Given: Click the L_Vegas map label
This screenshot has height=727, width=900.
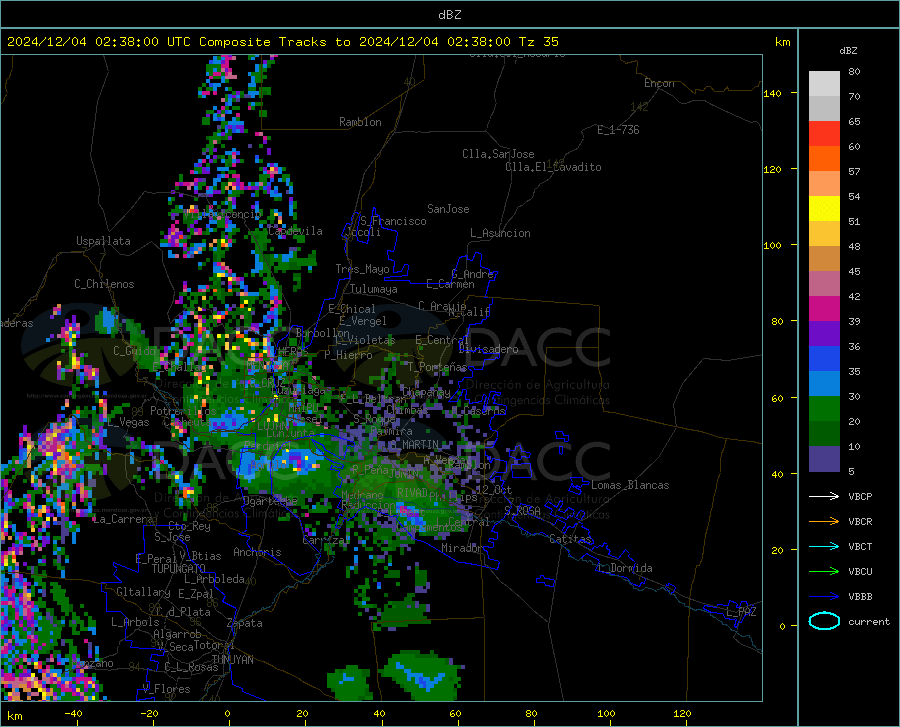Looking at the screenshot, I should [x=129, y=422].
